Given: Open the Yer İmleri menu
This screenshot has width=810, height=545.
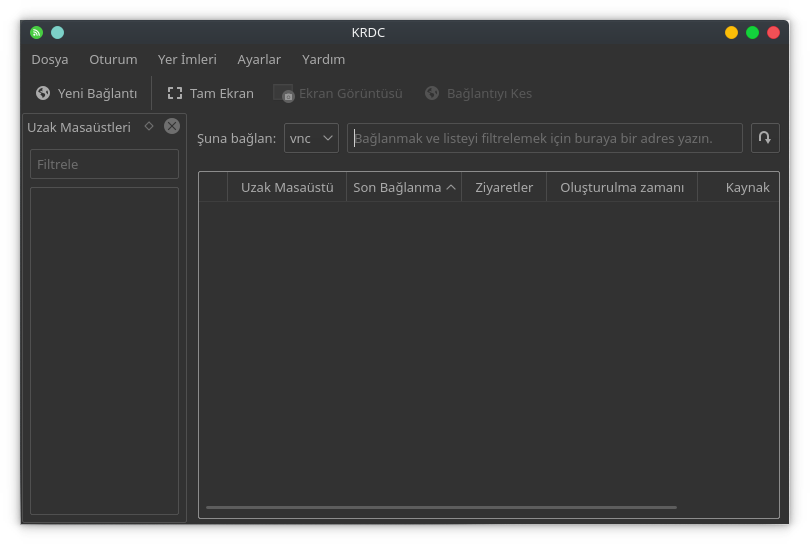Looking at the screenshot, I should pyautogui.click(x=187, y=59).
